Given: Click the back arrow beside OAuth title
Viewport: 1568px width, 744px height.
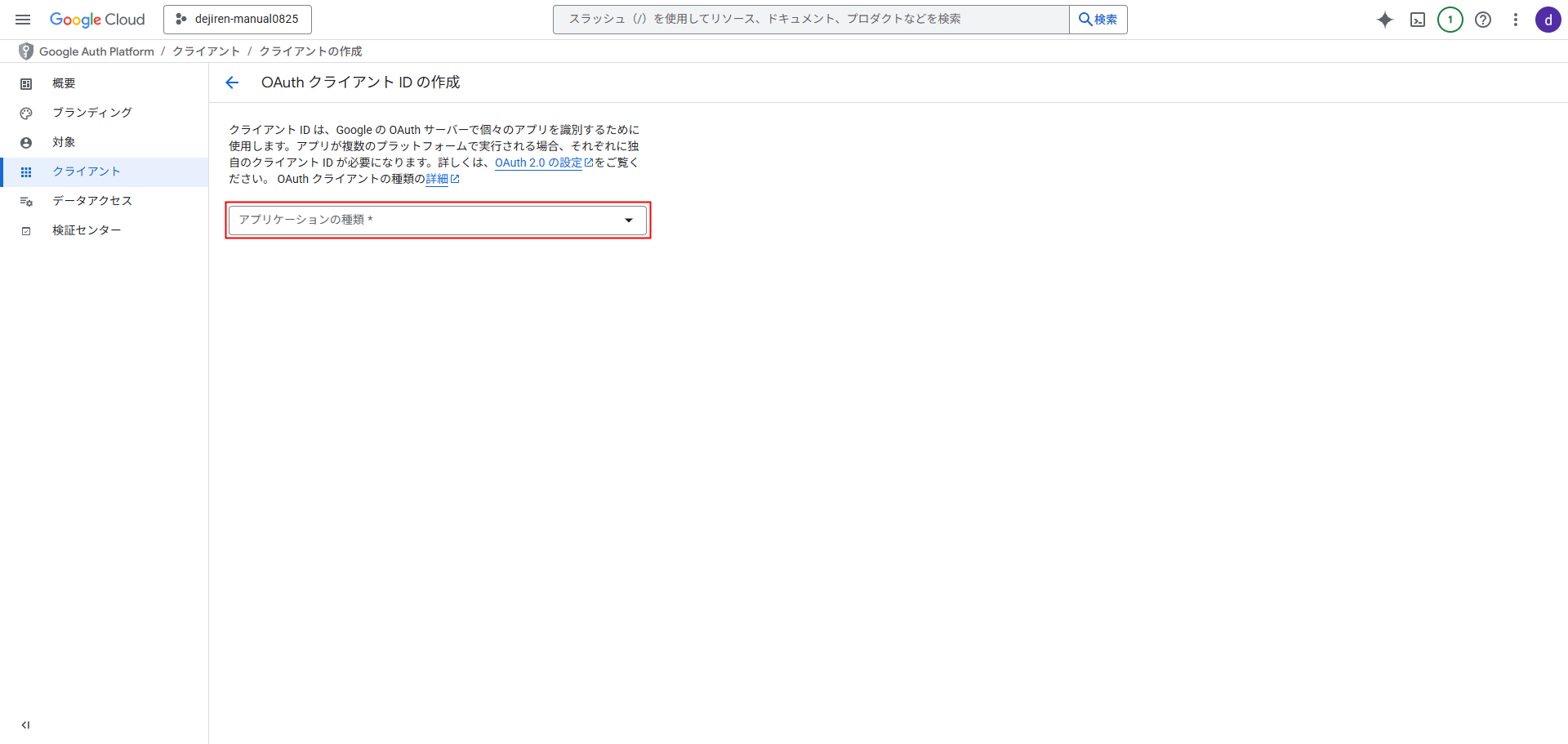Looking at the screenshot, I should [232, 82].
